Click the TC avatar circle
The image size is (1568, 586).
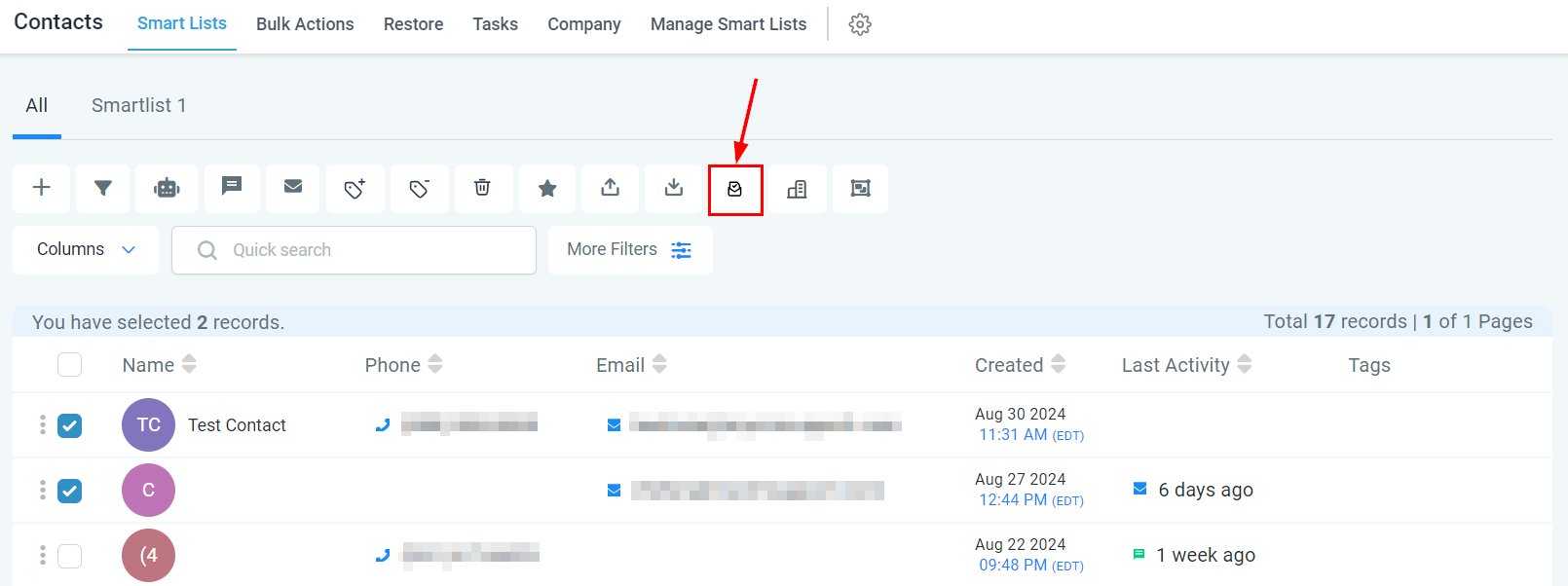148,424
